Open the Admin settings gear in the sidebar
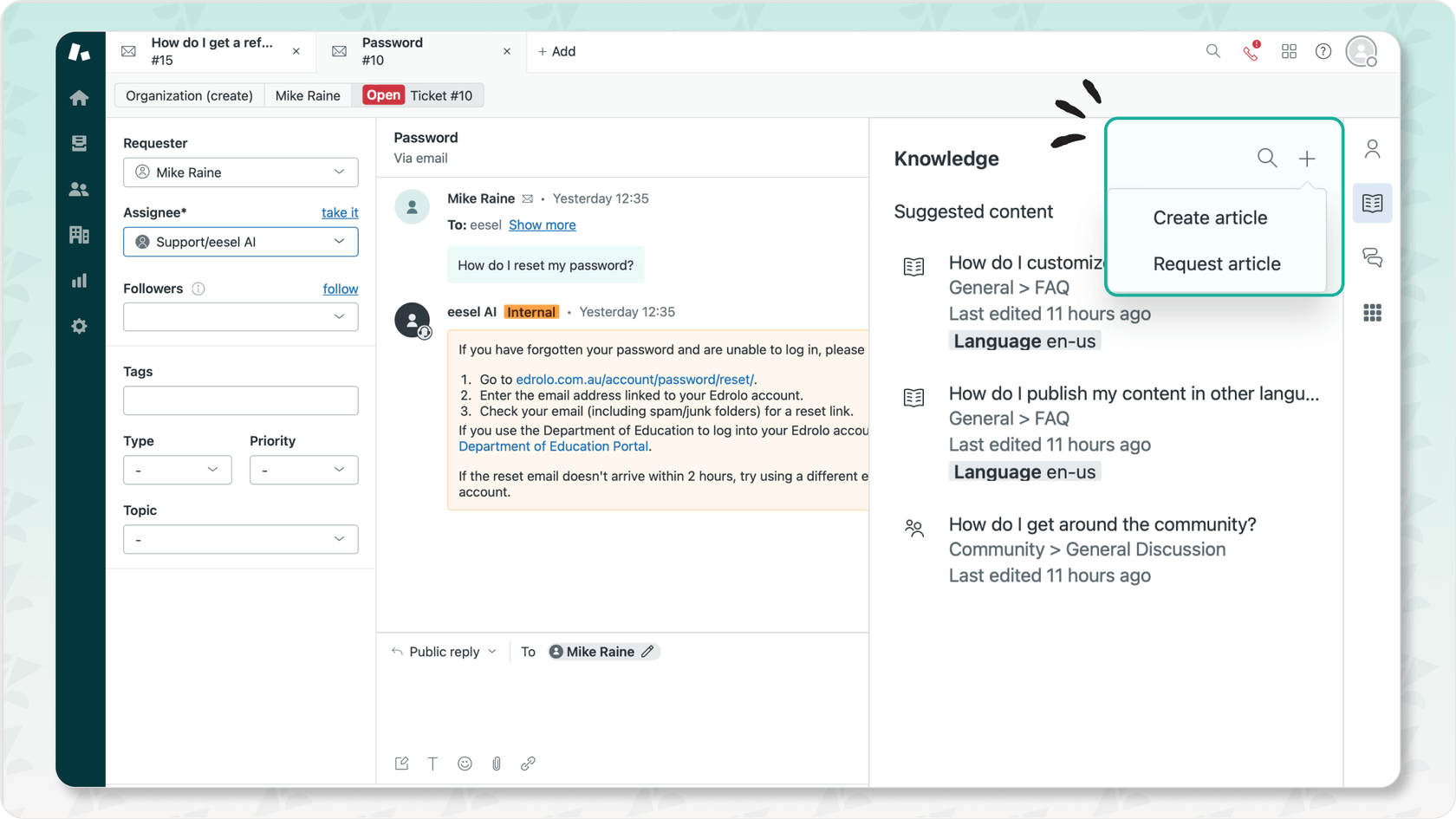Image resolution: width=1456 pixels, height=819 pixels. pos(79,327)
